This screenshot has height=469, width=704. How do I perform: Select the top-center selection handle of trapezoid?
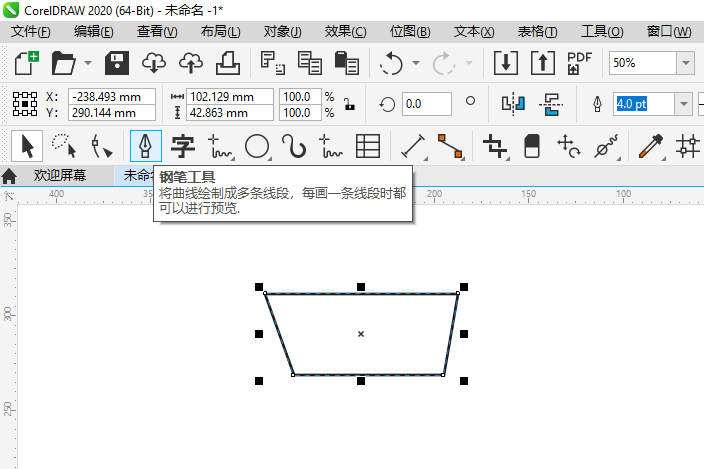point(361,287)
